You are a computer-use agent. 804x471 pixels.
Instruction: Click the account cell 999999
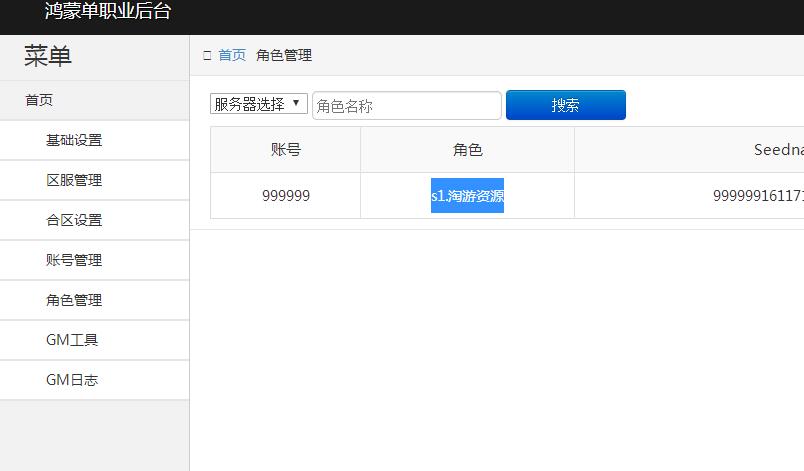click(286, 196)
